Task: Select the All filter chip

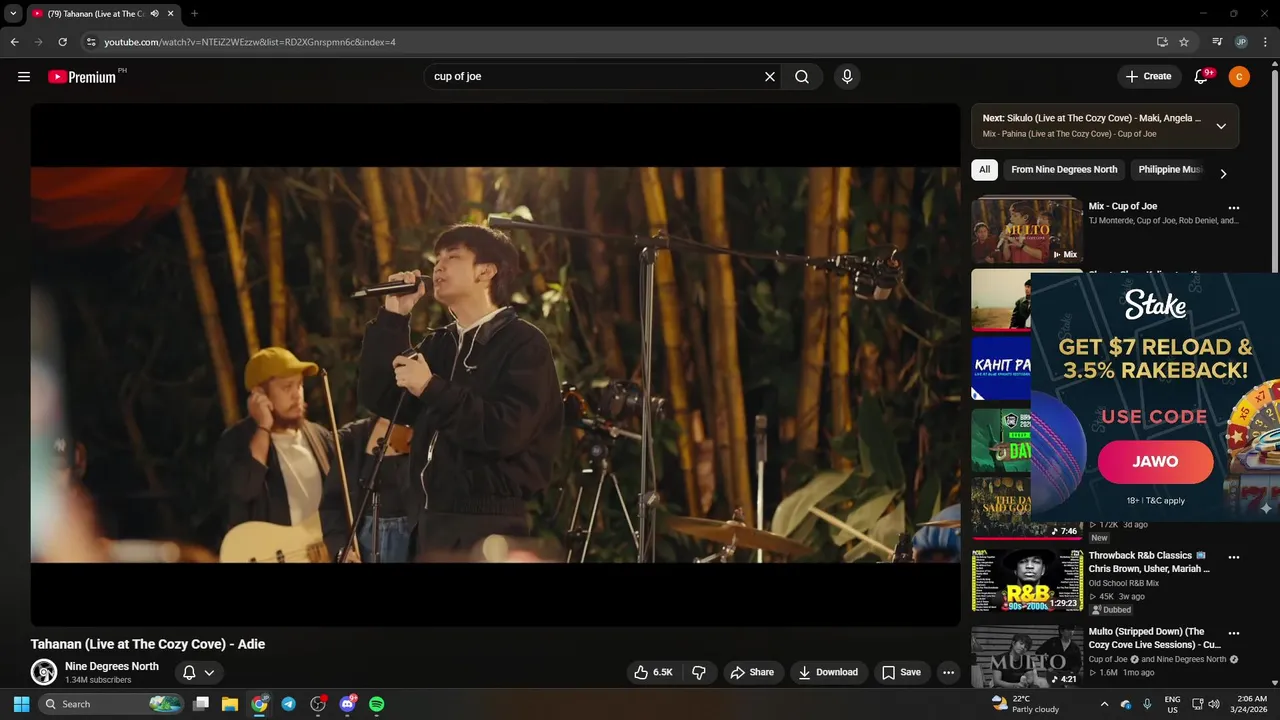Action: pos(984,170)
